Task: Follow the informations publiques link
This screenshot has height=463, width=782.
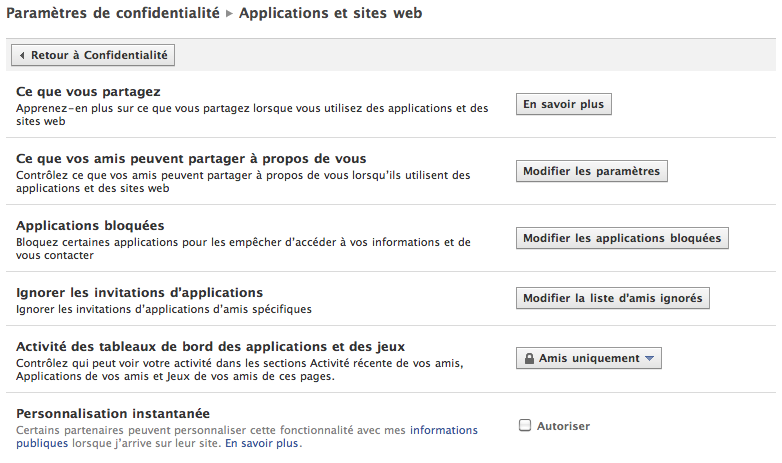Action: coord(443,431)
